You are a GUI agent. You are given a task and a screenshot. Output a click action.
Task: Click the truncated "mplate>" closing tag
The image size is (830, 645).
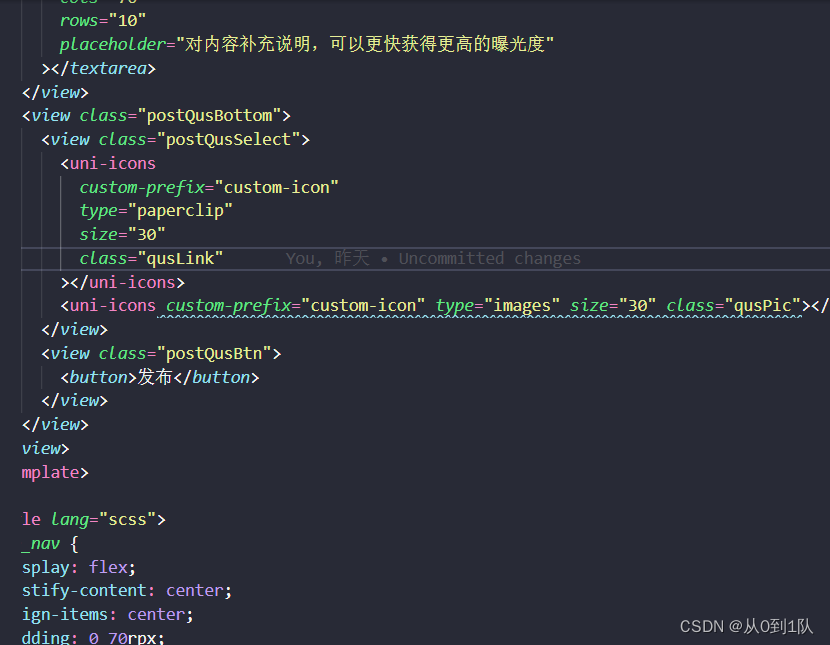(55, 472)
